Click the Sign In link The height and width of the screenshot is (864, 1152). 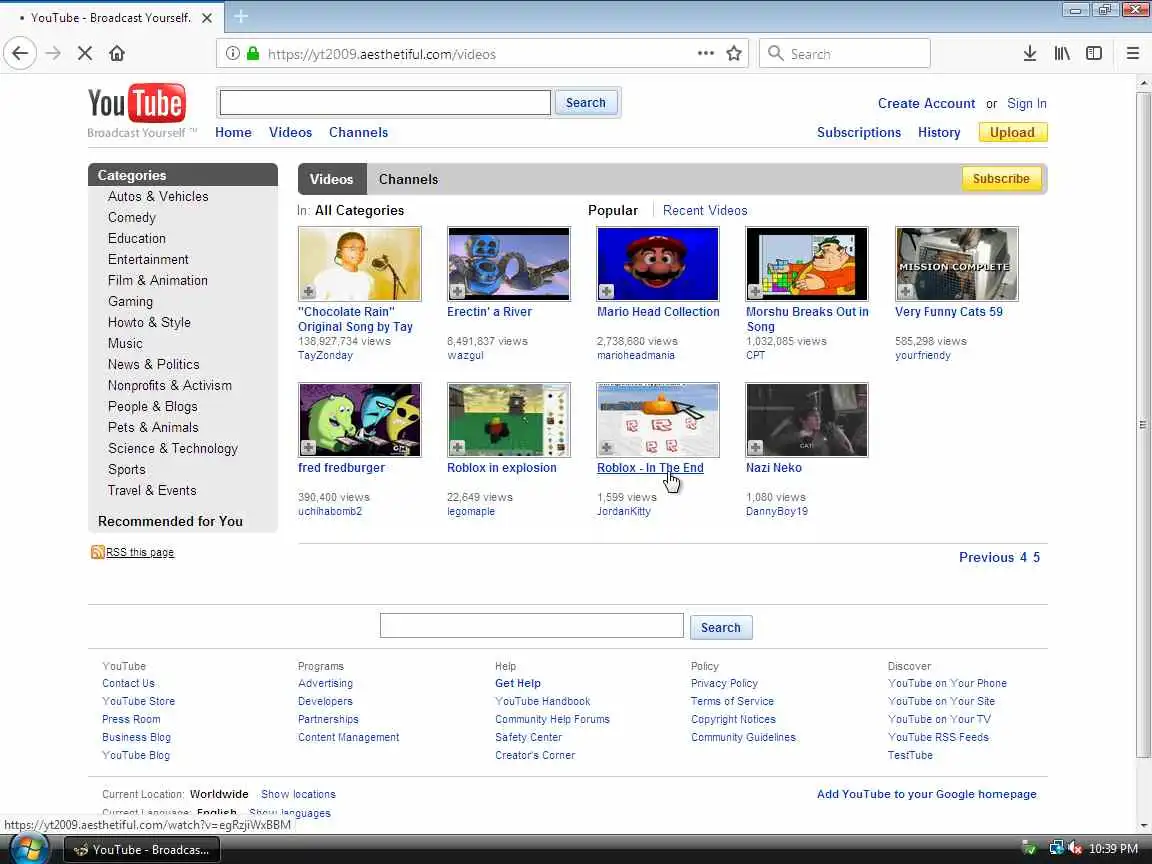pyautogui.click(x=1026, y=104)
